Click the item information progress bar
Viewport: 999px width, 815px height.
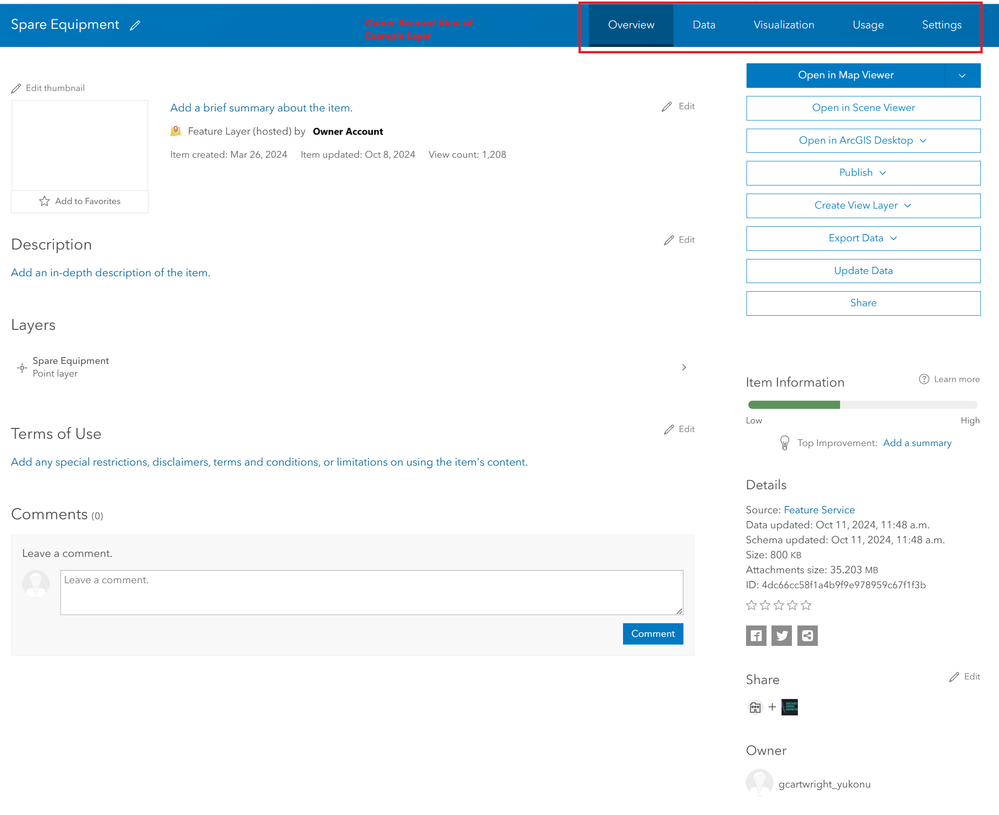pos(863,405)
